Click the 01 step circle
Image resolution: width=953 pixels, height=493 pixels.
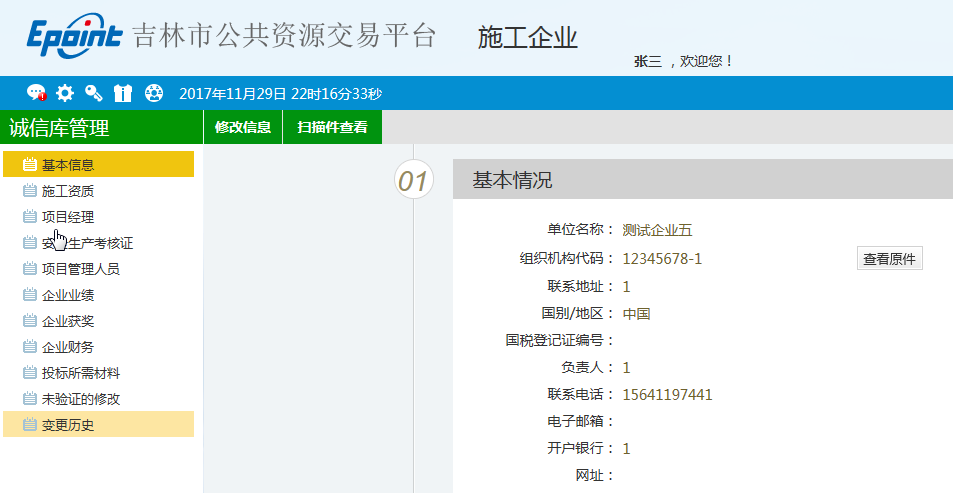[413, 180]
